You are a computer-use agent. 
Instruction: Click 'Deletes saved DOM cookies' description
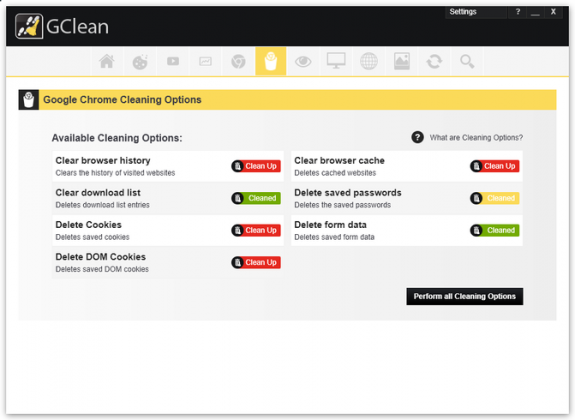[102, 269]
